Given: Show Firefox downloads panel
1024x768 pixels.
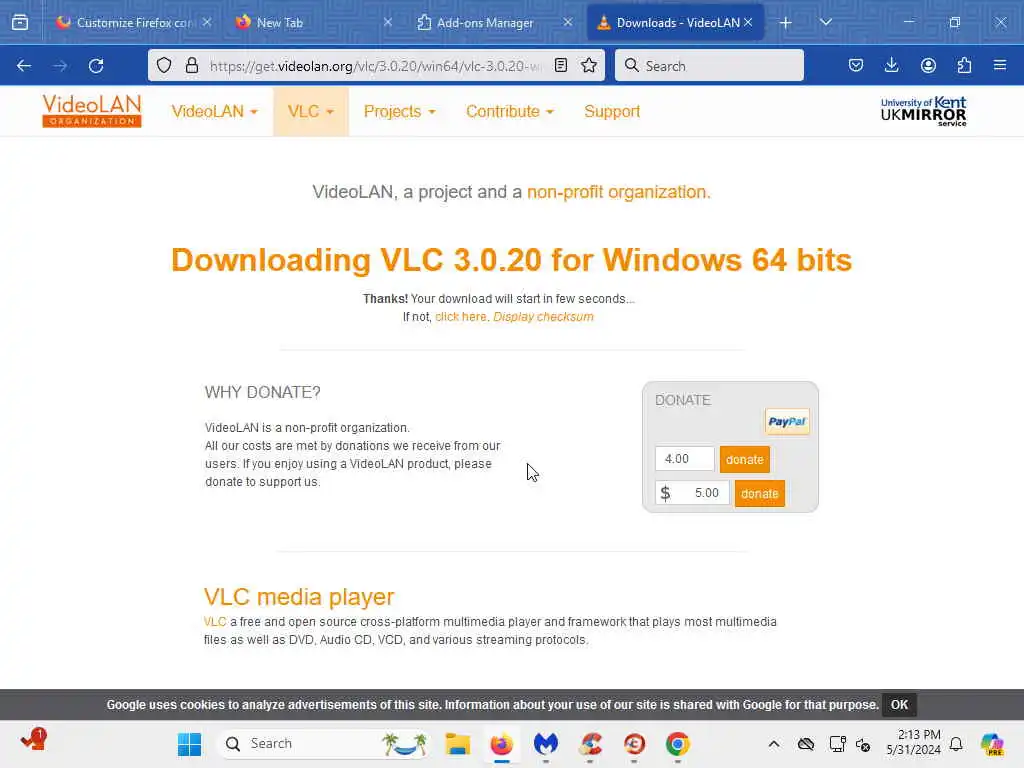Looking at the screenshot, I should point(891,65).
